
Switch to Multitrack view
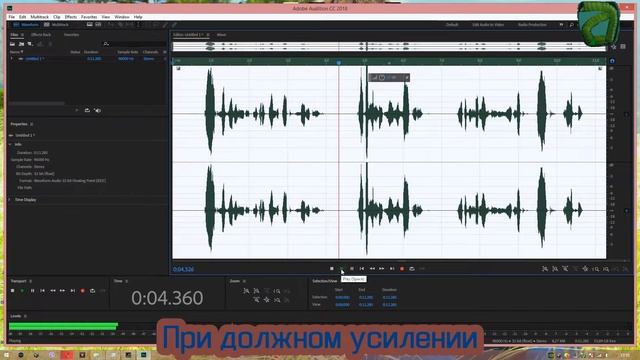click(56, 25)
